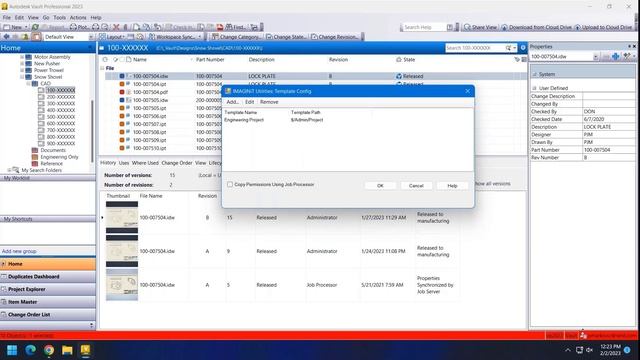
Task: Click the Change Revision toolbar button
Action: pos(334,37)
